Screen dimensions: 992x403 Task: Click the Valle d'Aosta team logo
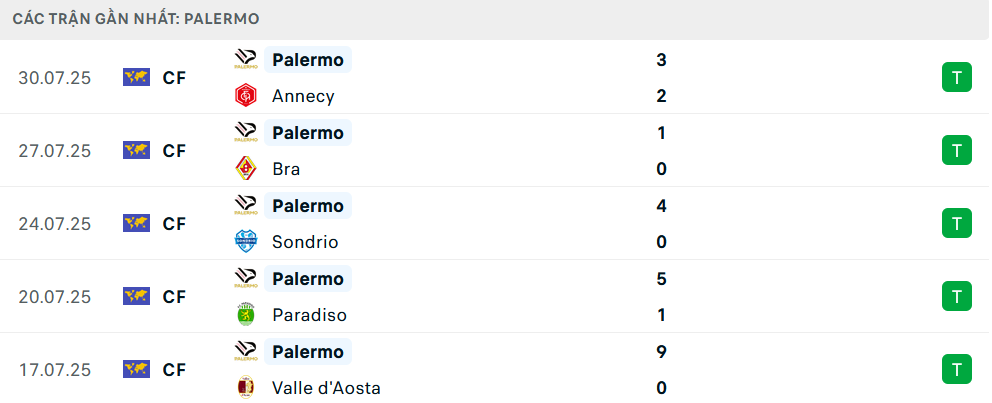245,388
